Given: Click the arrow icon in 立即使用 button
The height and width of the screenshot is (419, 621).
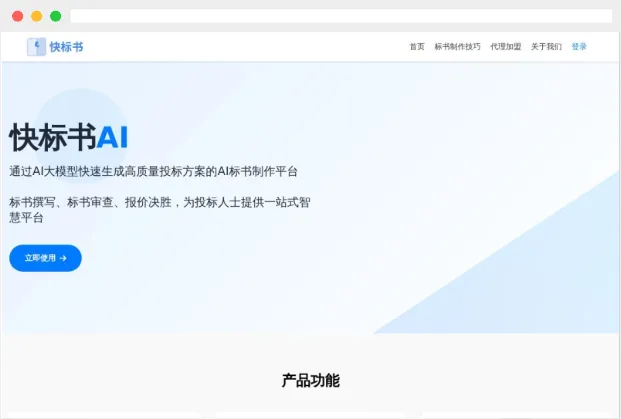Looking at the screenshot, I should tap(64, 258).
